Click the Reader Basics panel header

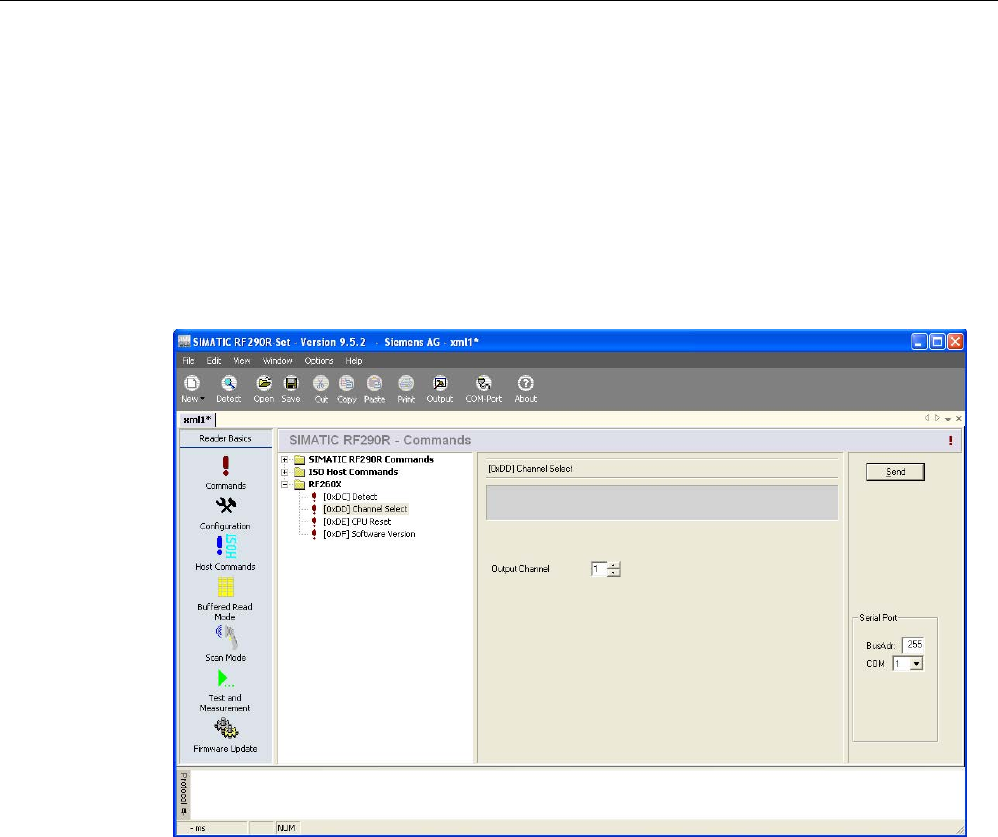(225, 439)
